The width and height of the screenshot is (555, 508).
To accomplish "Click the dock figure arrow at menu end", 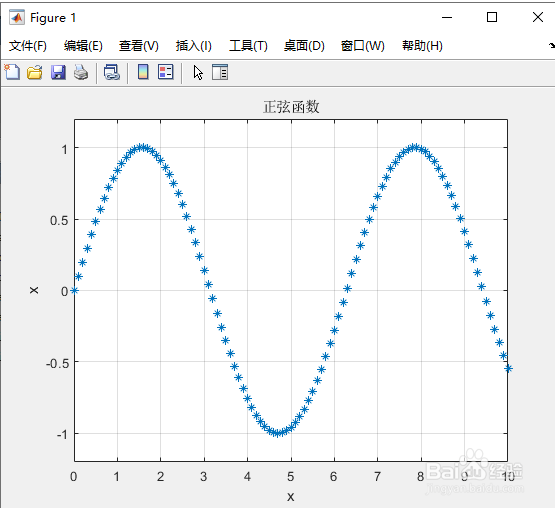I will tap(551, 46).
